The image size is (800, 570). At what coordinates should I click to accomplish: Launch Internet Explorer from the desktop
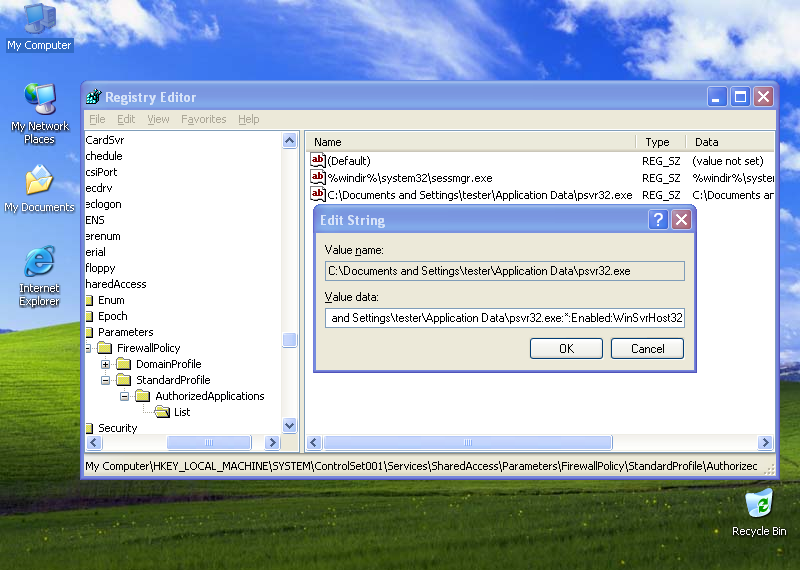[39, 276]
